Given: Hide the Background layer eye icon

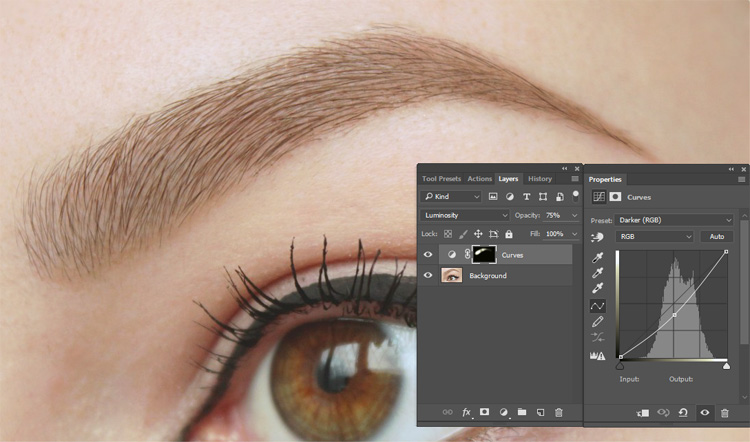Looking at the screenshot, I should [428, 275].
